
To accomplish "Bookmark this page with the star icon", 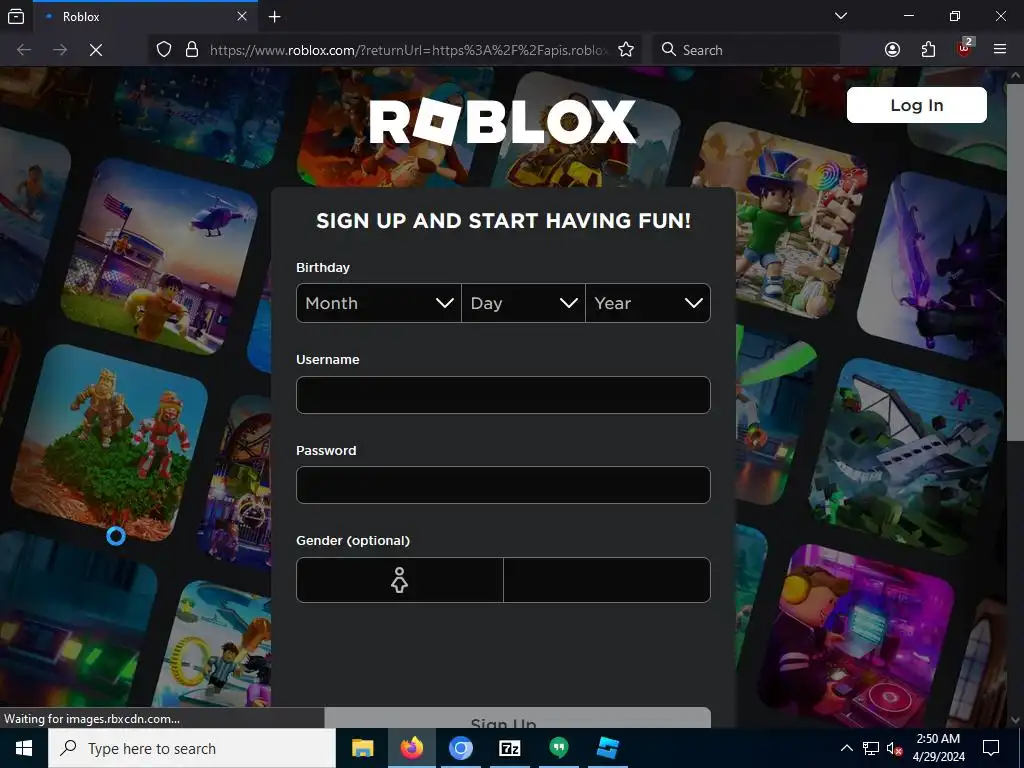I will tap(626, 50).
